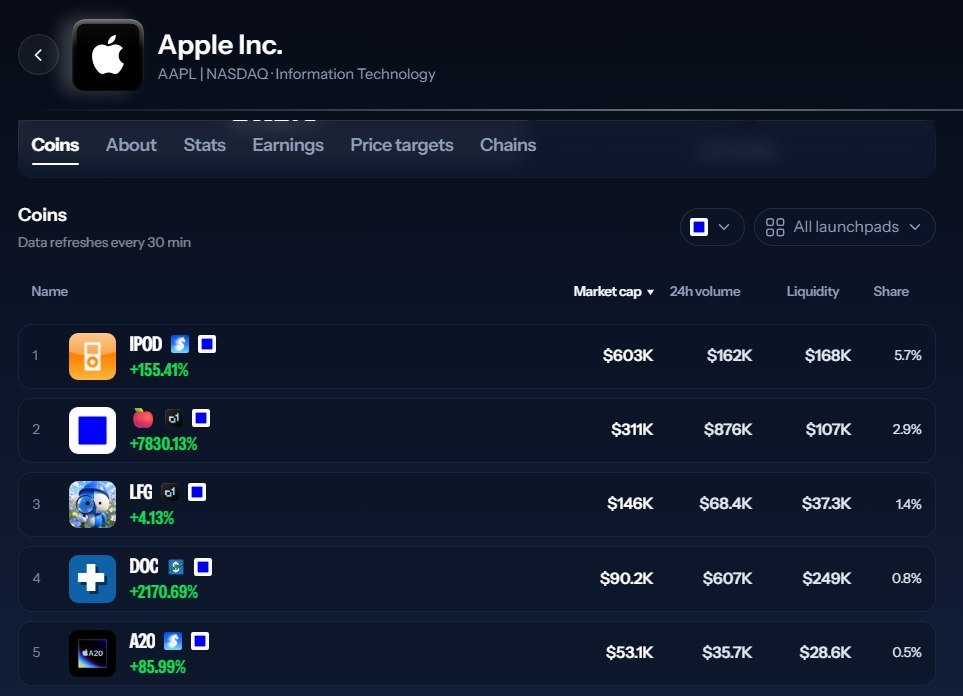
Task: Click the DOC coin plus icon
Action: pyautogui.click(x=92, y=579)
